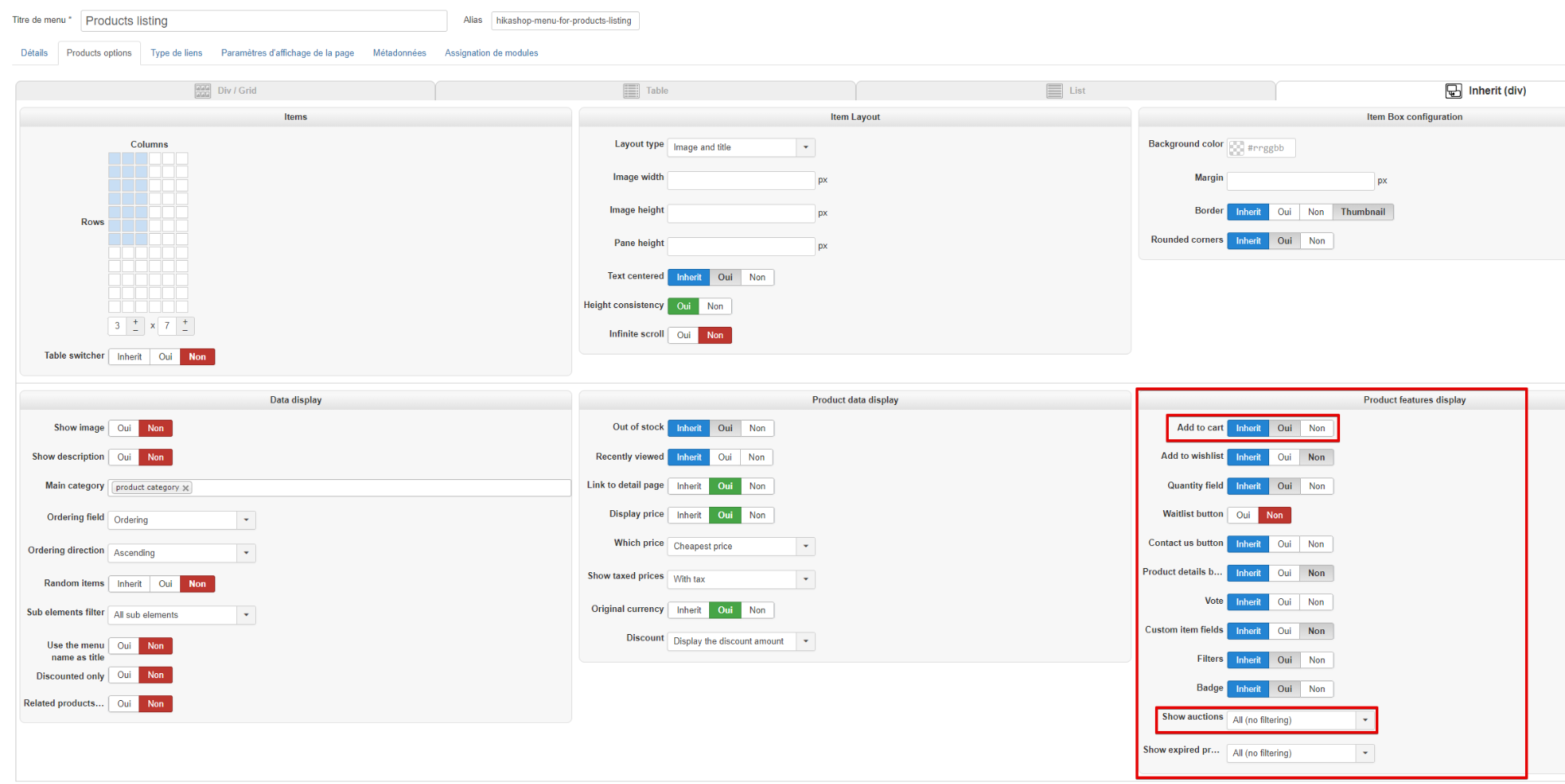Open the Which price dropdown
The height and width of the screenshot is (784, 1565).
coord(742,547)
